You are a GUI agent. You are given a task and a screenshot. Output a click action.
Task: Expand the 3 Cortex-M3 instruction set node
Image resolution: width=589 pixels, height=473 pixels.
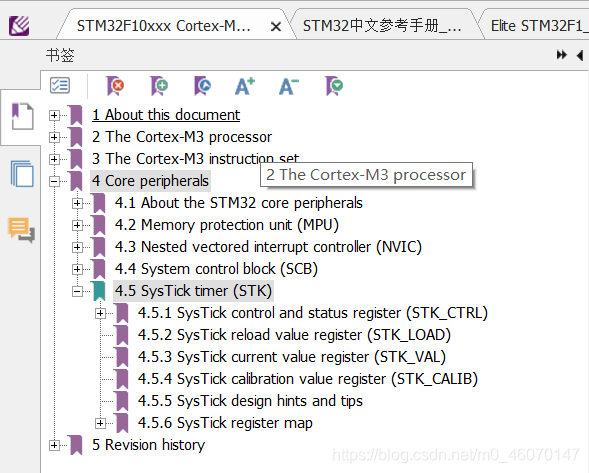point(54,159)
